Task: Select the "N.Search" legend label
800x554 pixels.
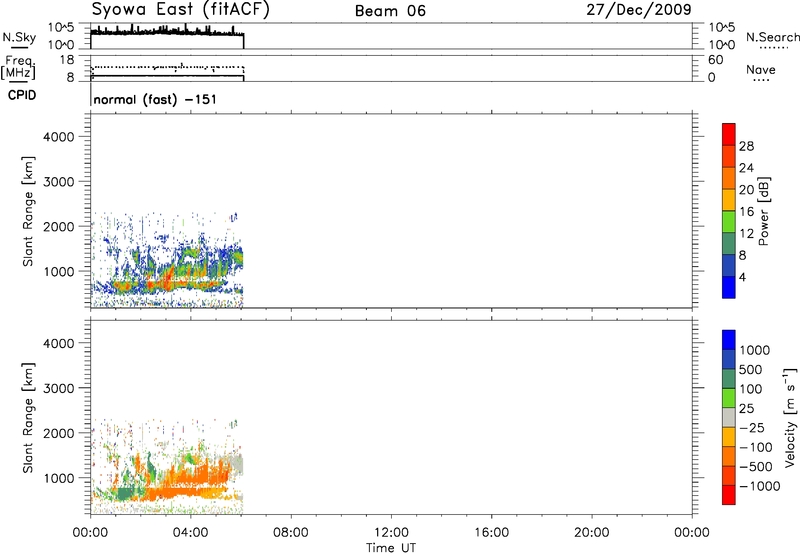Action: 772,37
